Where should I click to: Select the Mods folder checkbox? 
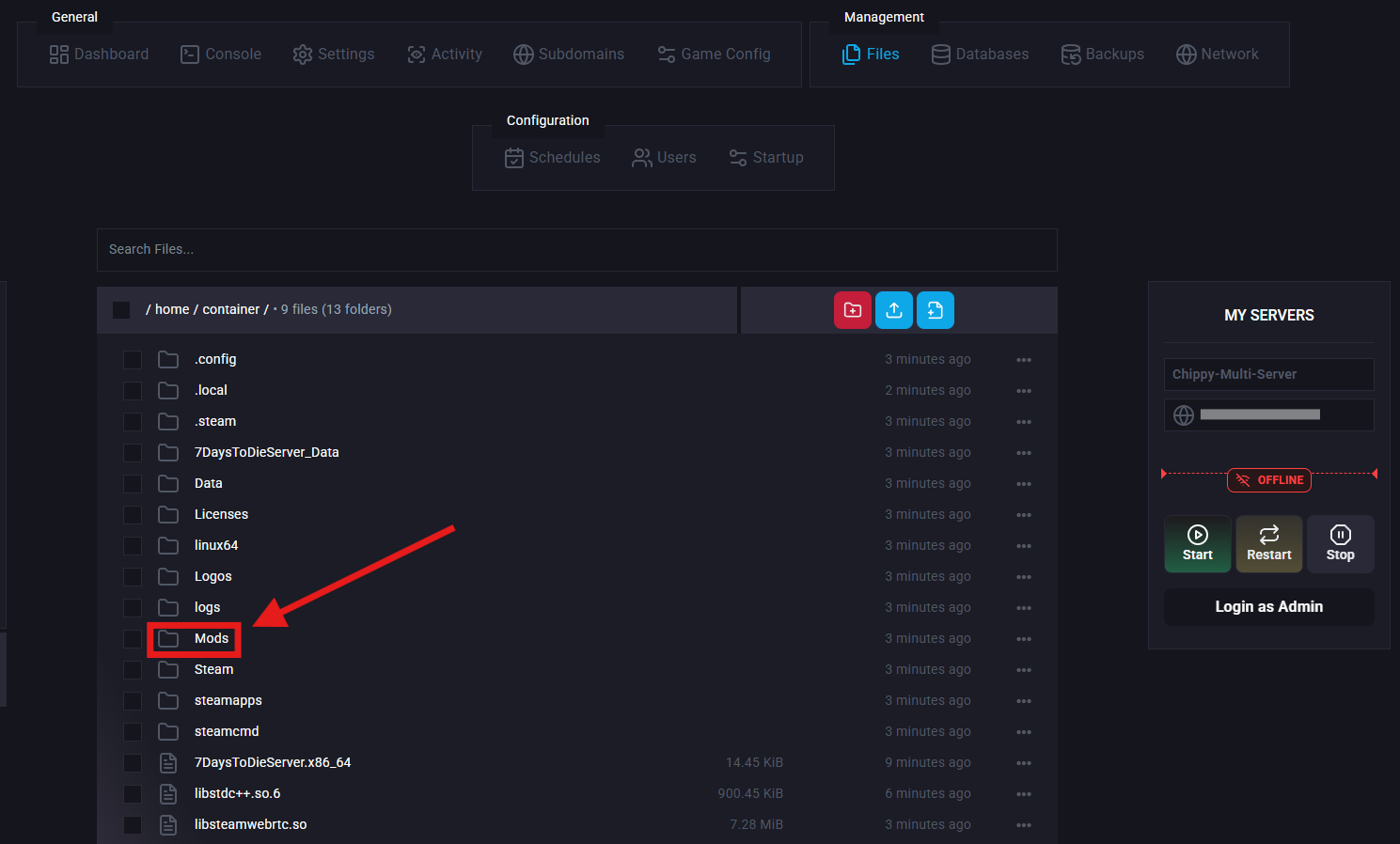133,638
